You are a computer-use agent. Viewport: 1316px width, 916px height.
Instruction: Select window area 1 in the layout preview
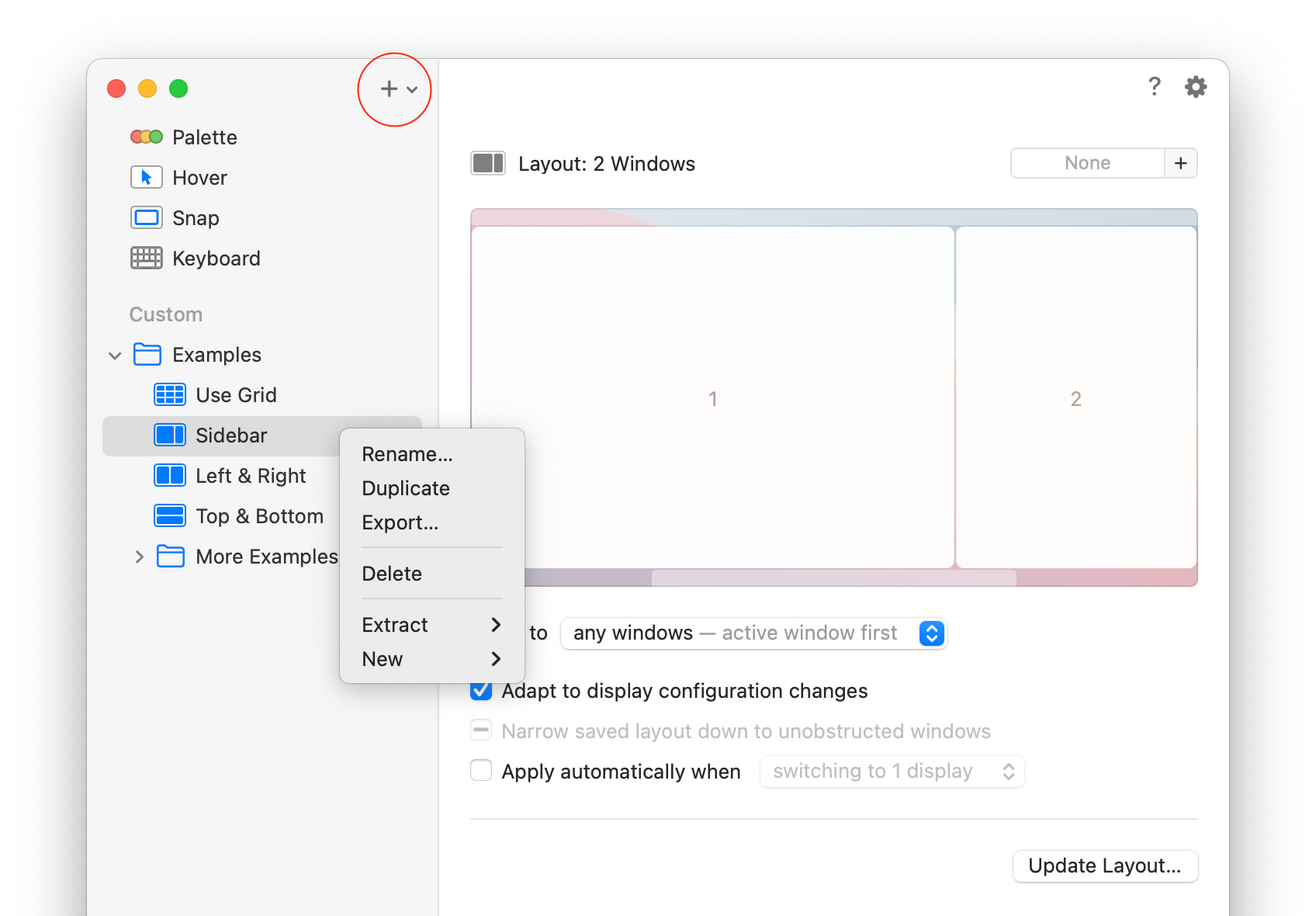click(x=712, y=397)
